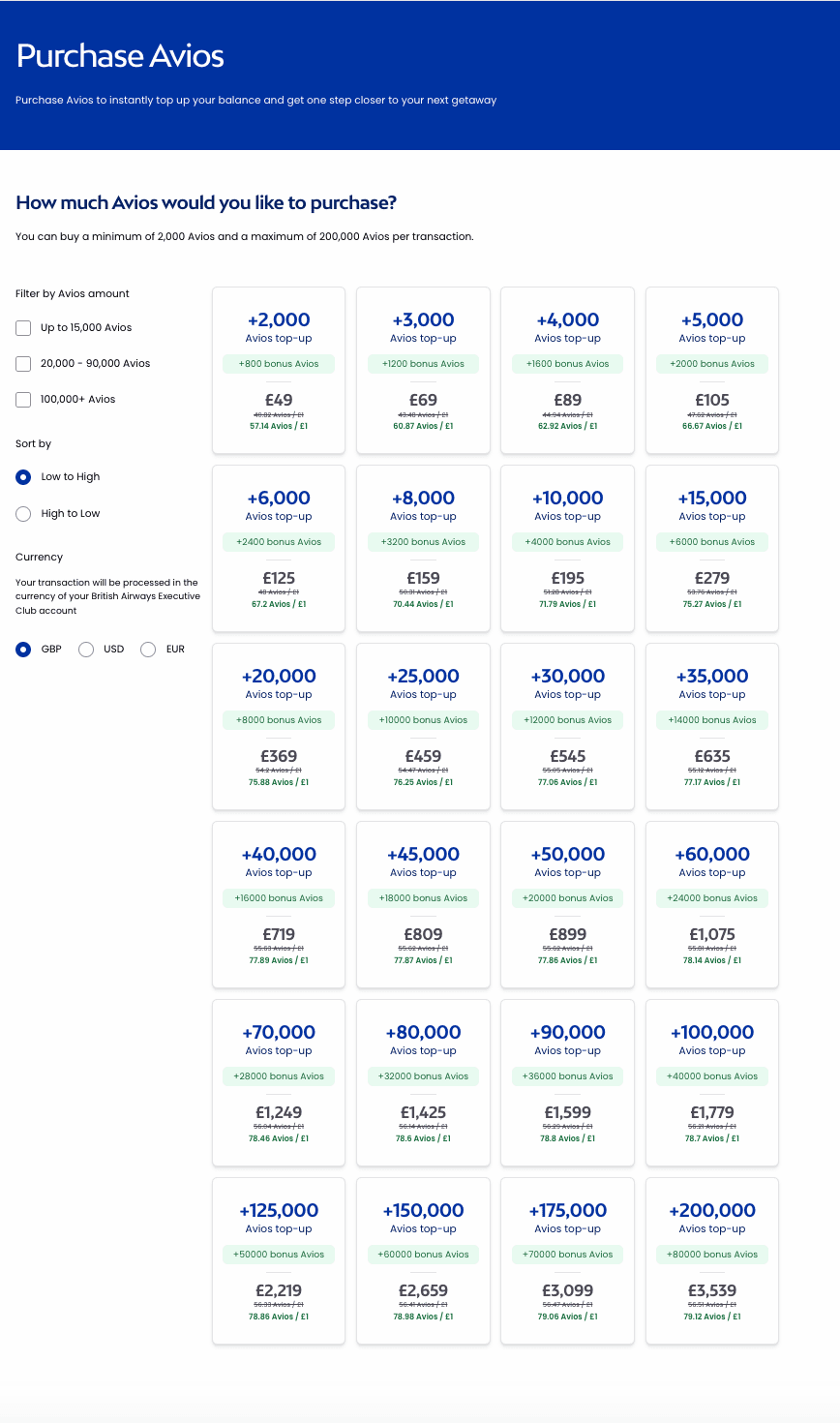
Task: Choose the +175,000 Avios top-up card
Action: (567, 1260)
